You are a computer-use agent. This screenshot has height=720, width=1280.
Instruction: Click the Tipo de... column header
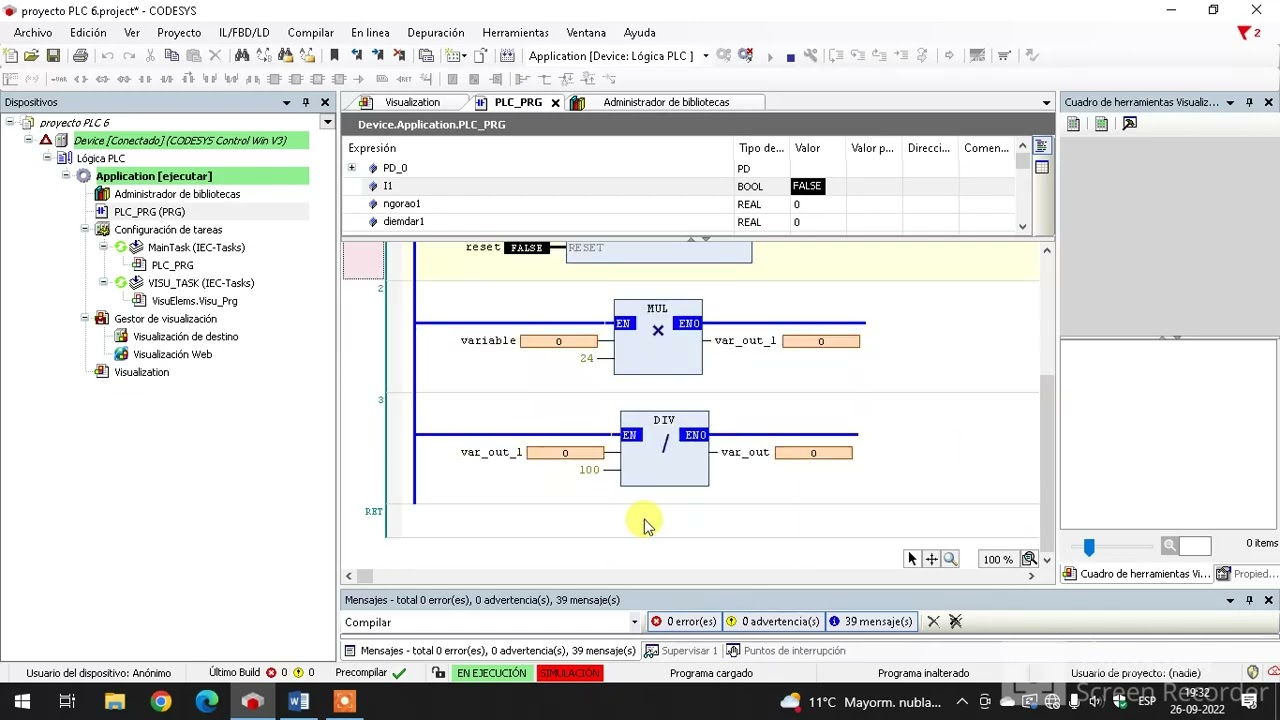click(760, 148)
